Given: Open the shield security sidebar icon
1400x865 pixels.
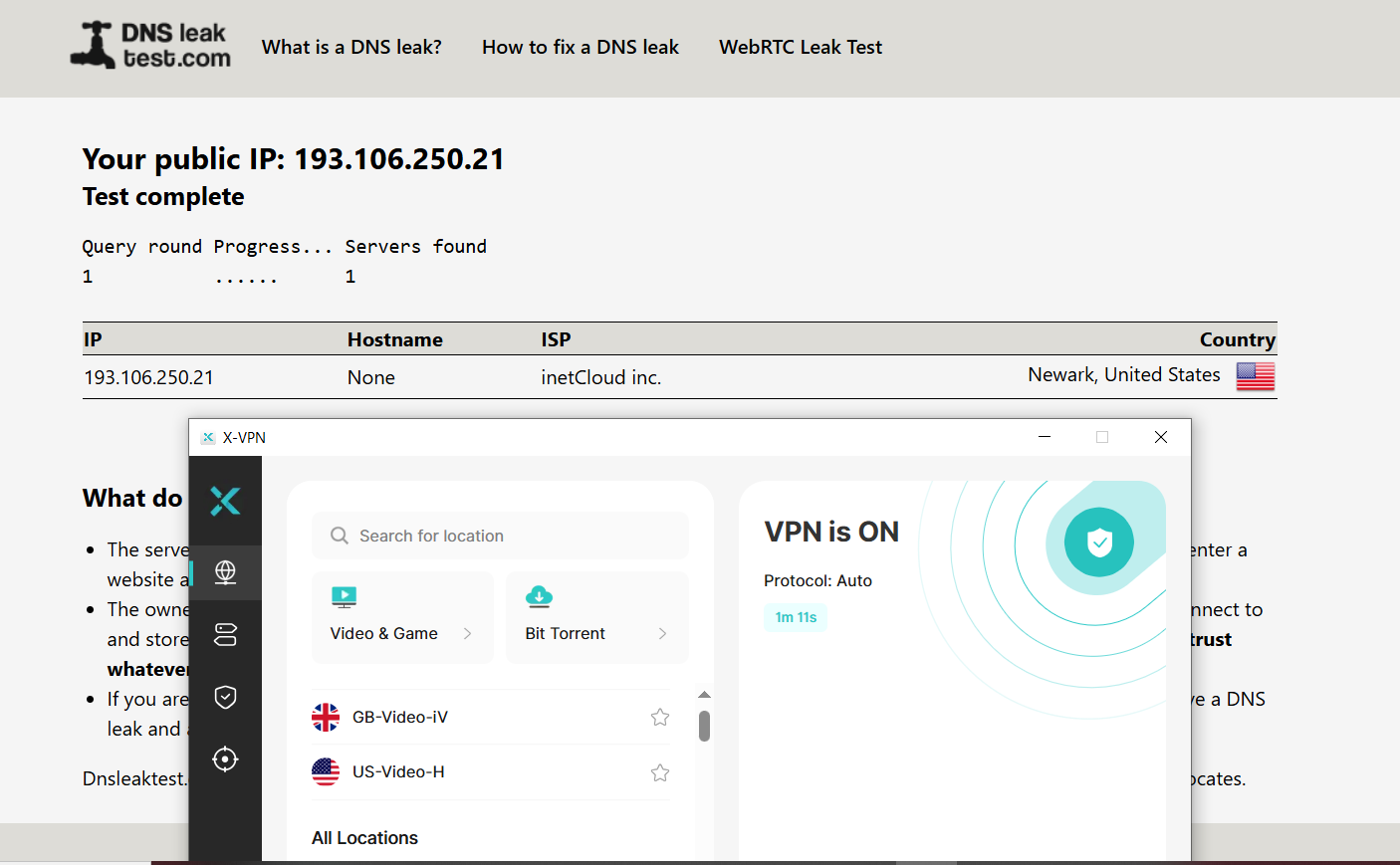Looking at the screenshot, I should click(x=225, y=697).
